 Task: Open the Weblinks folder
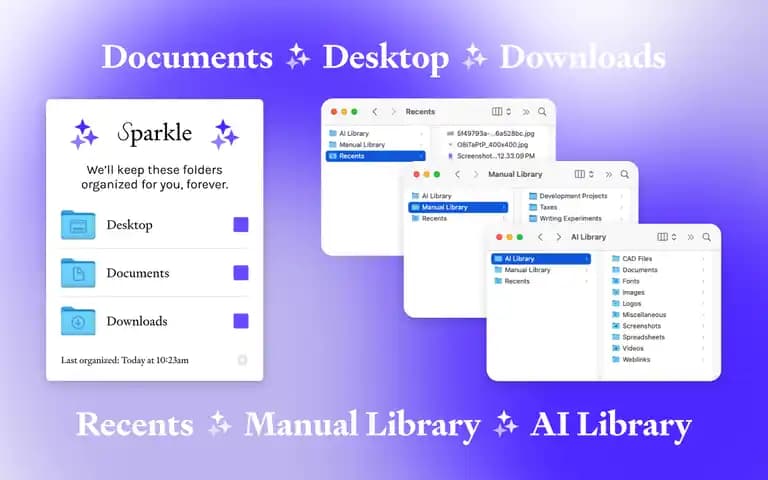click(x=631, y=360)
